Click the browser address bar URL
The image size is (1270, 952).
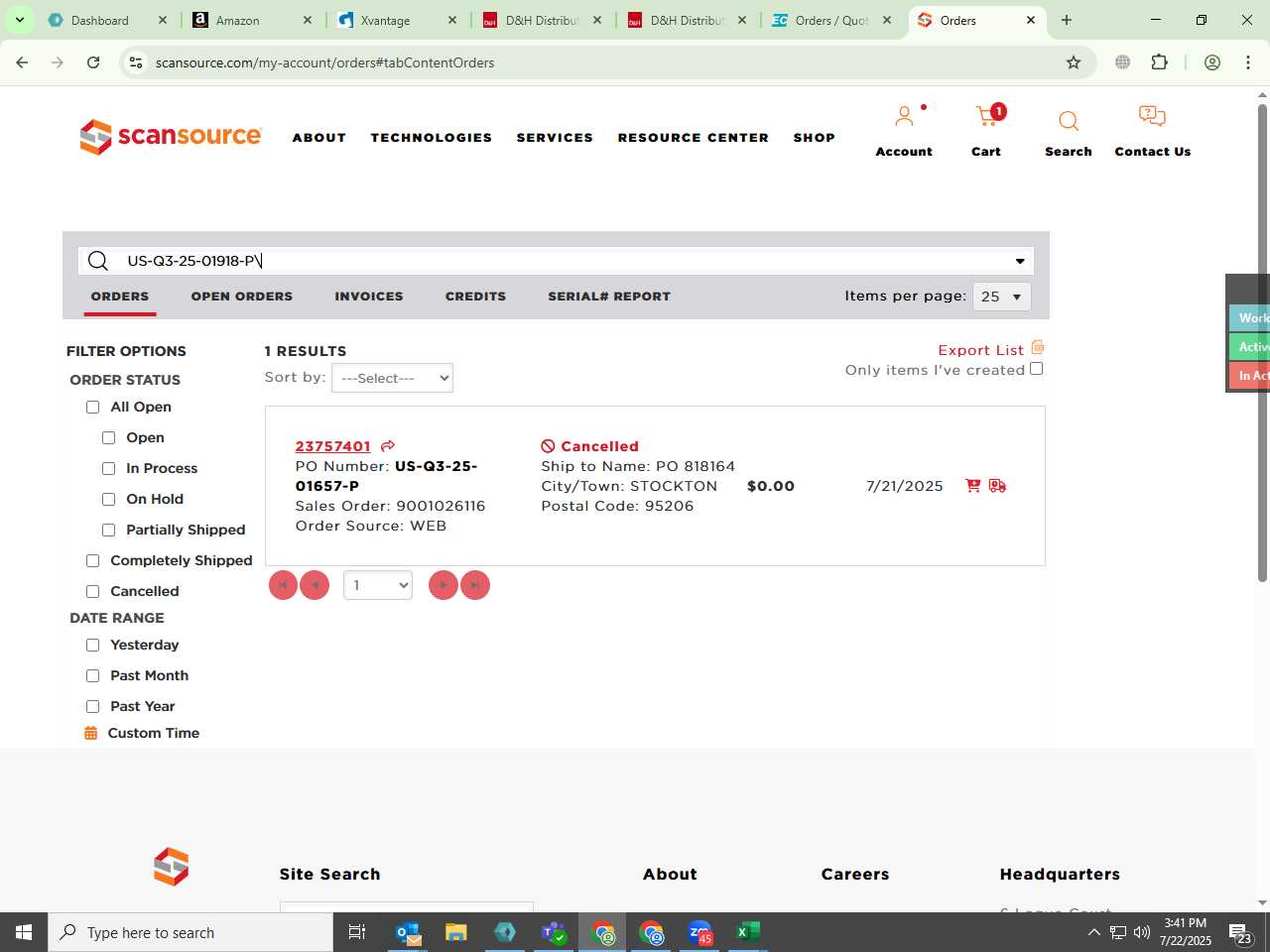(324, 62)
